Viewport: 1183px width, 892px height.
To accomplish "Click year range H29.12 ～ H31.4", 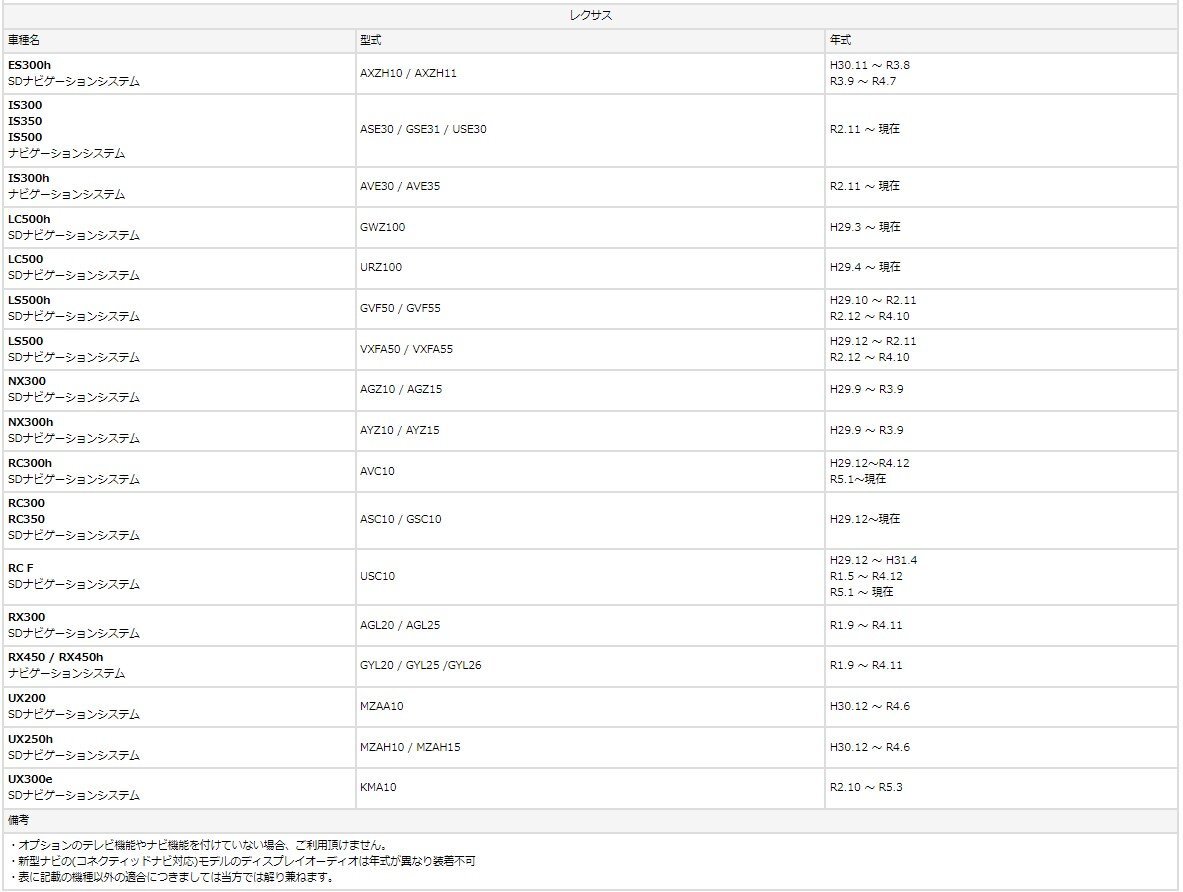I will (x=874, y=561).
